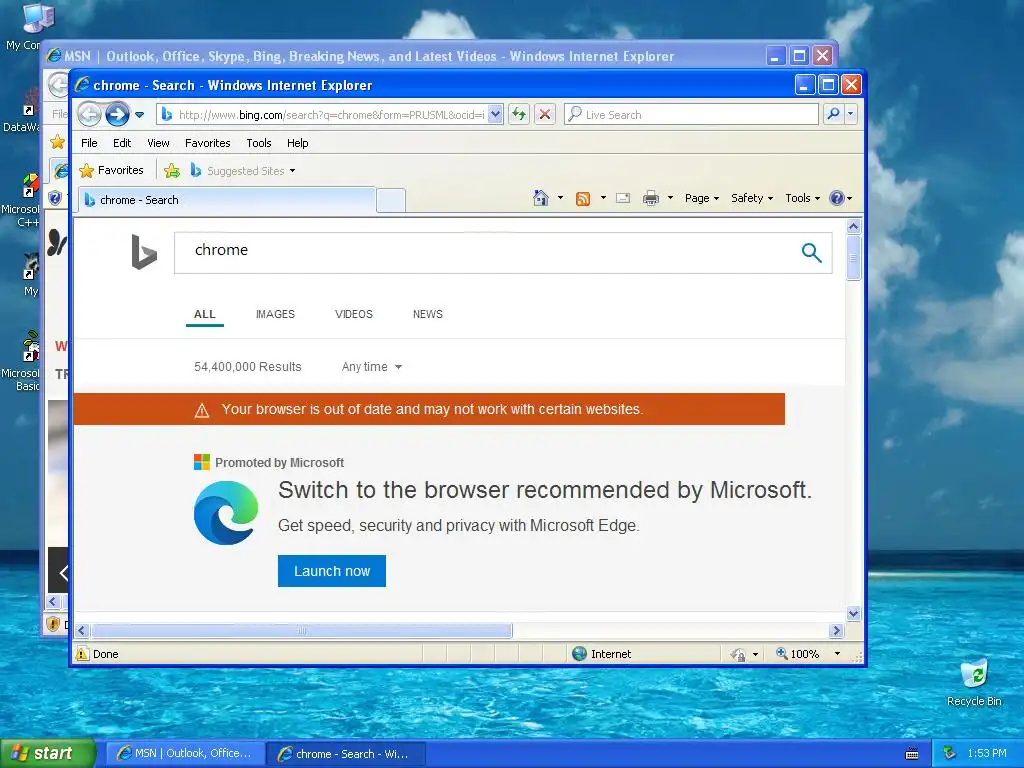Open the Tools menu in menu bar

coord(259,143)
